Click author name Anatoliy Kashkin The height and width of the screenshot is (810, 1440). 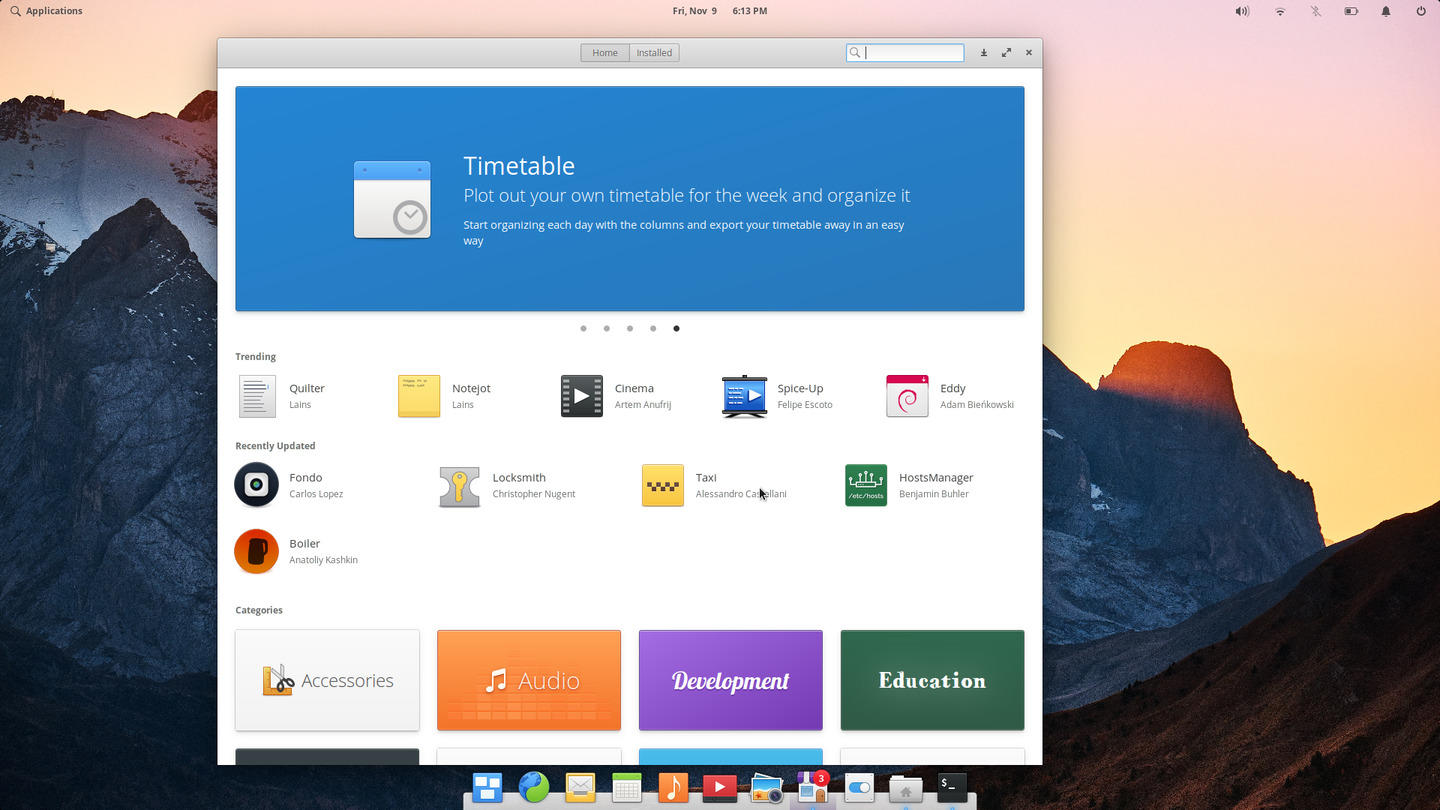click(x=323, y=560)
